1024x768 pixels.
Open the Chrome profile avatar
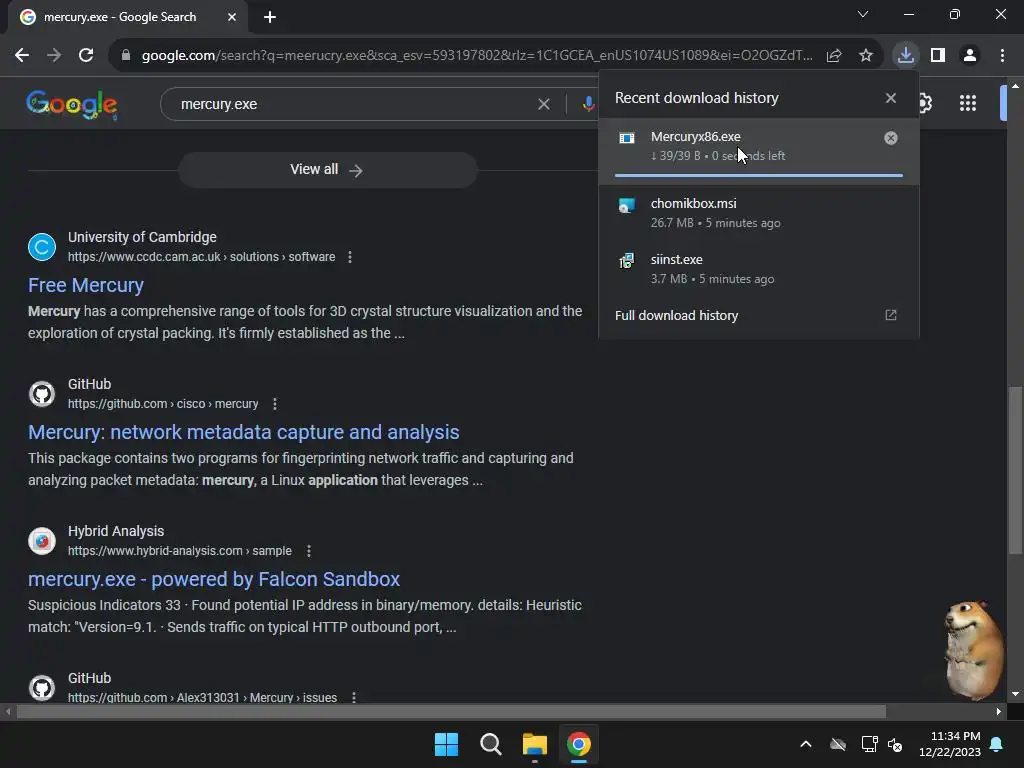pyautogui.click(x=970, y=56)
